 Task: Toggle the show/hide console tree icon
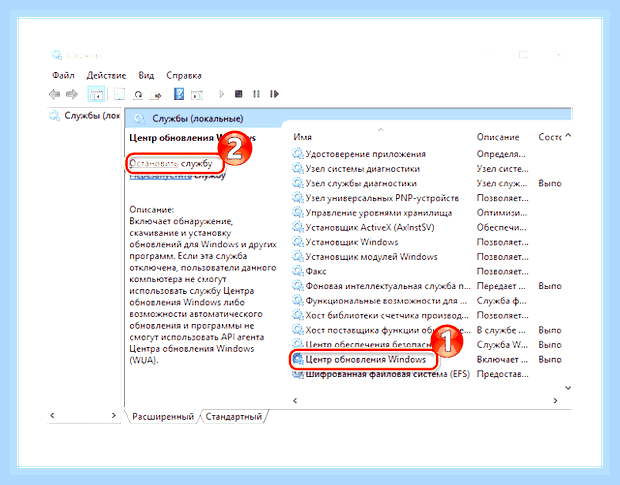[x=96, y=94]
